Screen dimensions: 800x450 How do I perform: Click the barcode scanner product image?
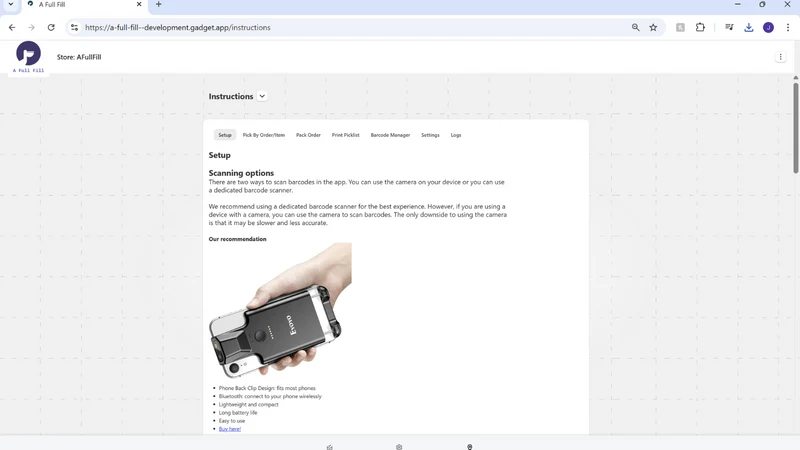(x=280, y=311)
